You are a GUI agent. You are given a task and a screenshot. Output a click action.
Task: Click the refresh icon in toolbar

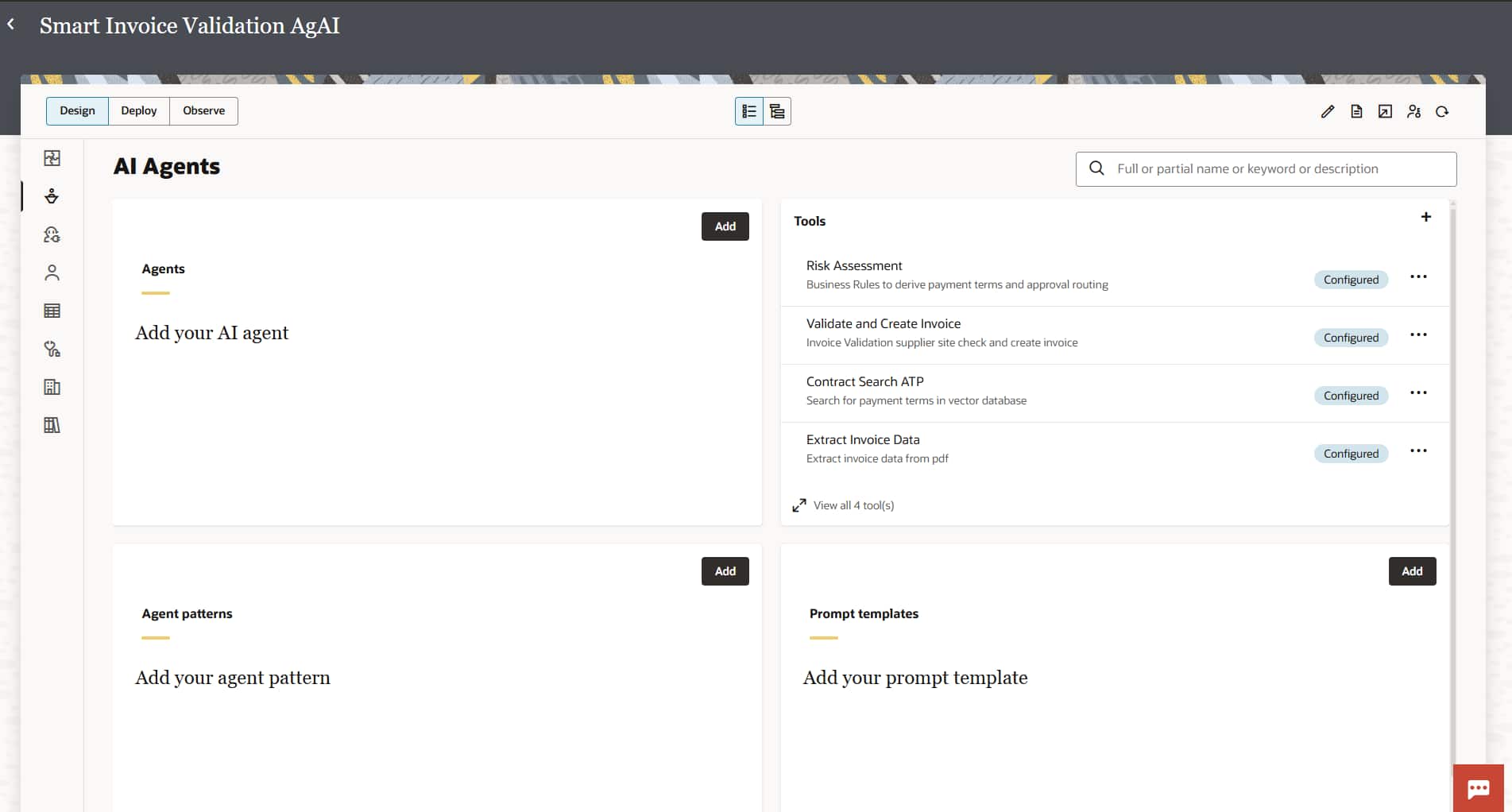point(1442,111)
